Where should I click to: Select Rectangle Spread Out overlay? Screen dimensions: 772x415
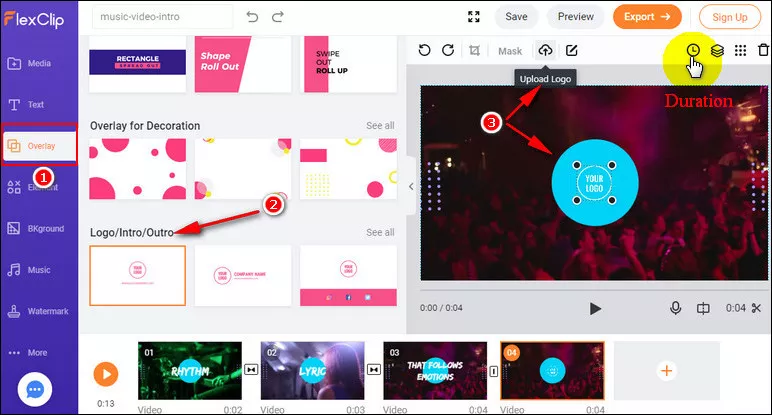click(137, 64)
